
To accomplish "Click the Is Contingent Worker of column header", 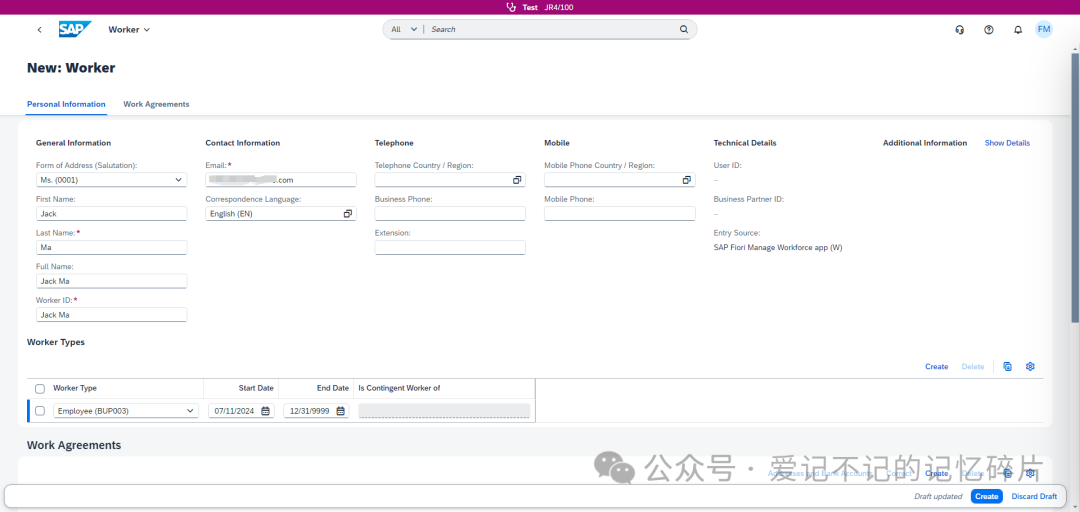I will pos(399,388).
